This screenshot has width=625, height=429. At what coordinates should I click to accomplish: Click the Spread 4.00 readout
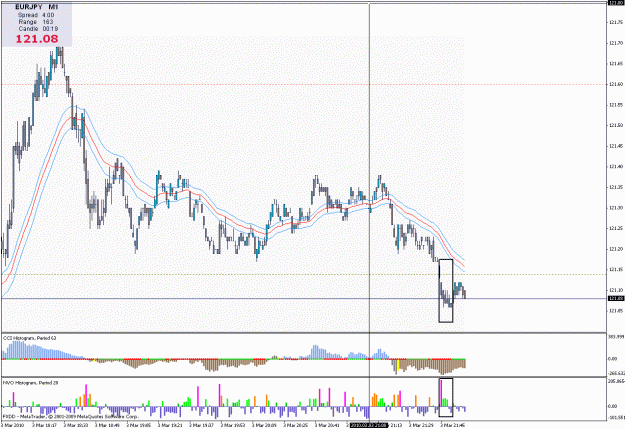pos(36,15)
